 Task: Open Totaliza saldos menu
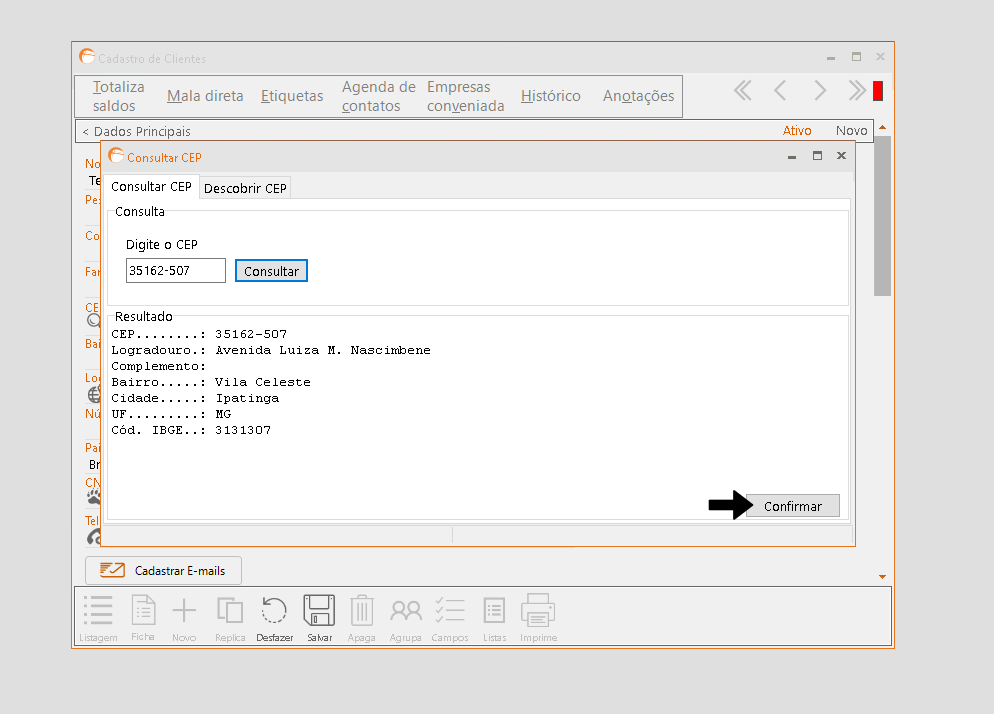(x=118, y=96)
